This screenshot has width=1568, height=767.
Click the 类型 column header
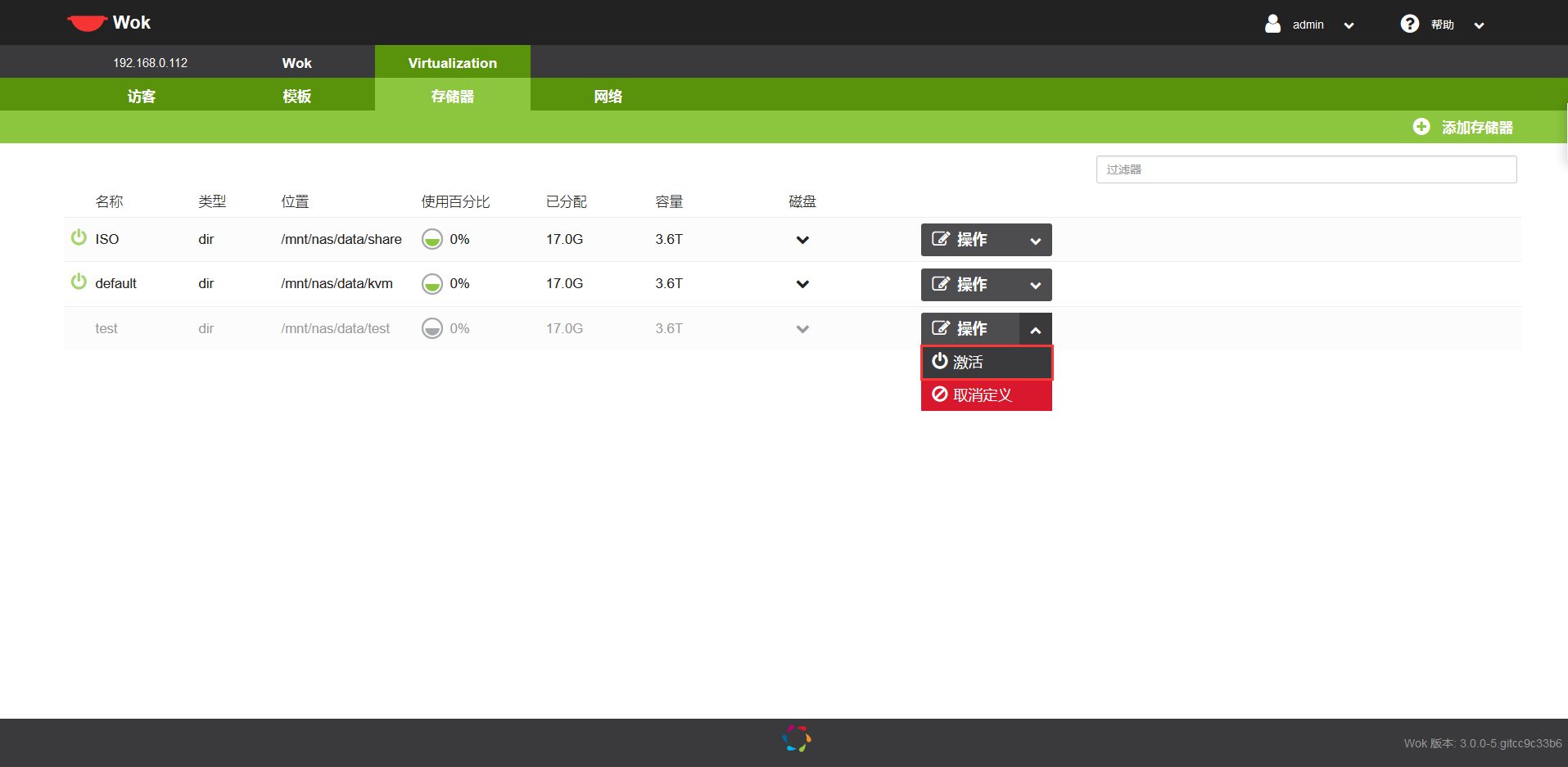(x=212, y=201)
